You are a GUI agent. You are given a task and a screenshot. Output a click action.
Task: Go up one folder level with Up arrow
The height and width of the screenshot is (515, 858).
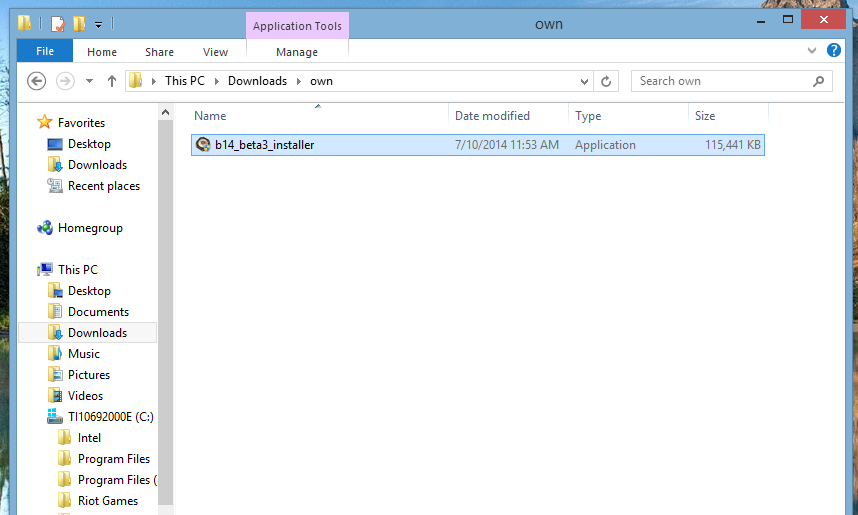(112, 81)
